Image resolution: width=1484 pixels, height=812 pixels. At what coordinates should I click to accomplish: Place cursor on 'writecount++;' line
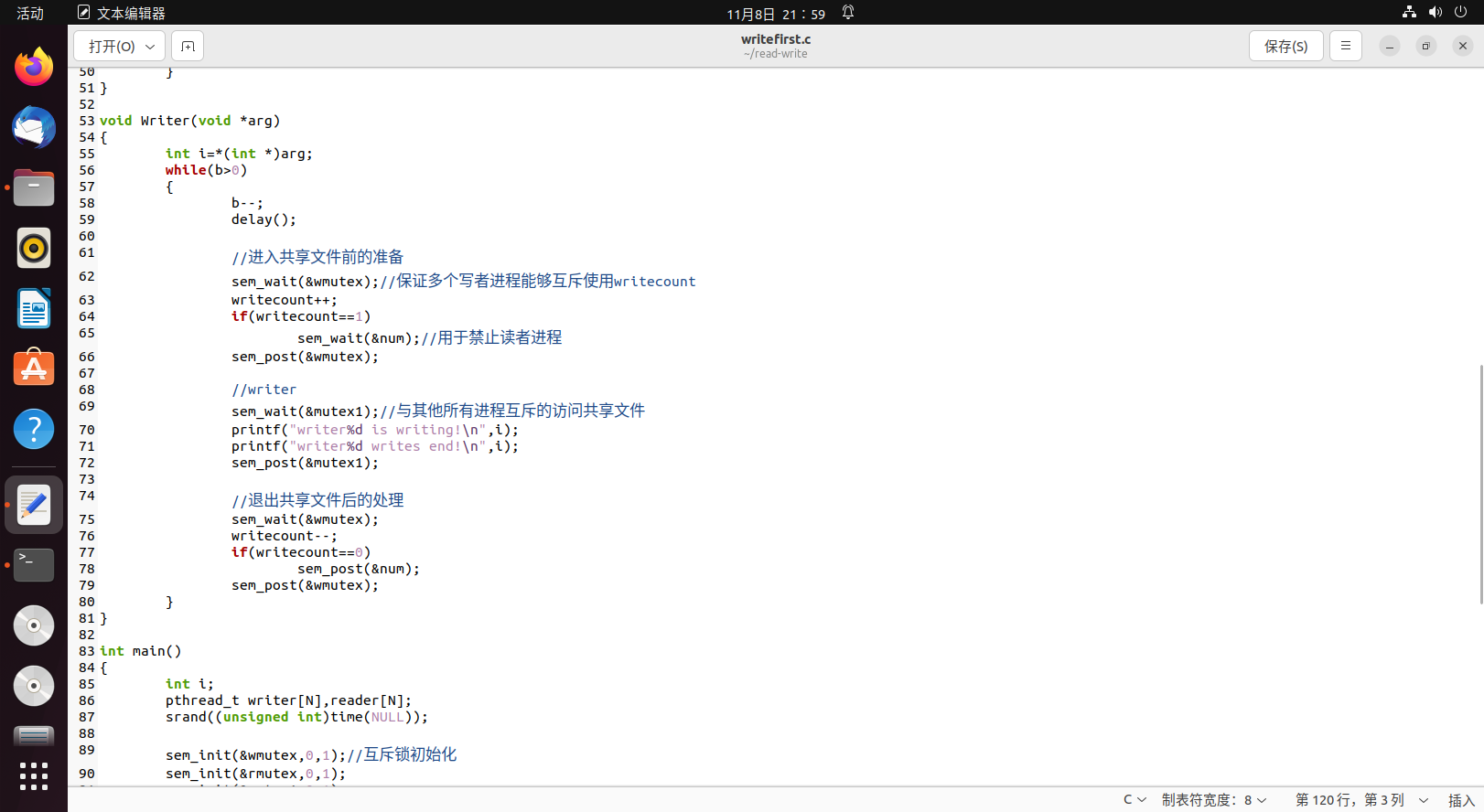click(x=284, y=300)
